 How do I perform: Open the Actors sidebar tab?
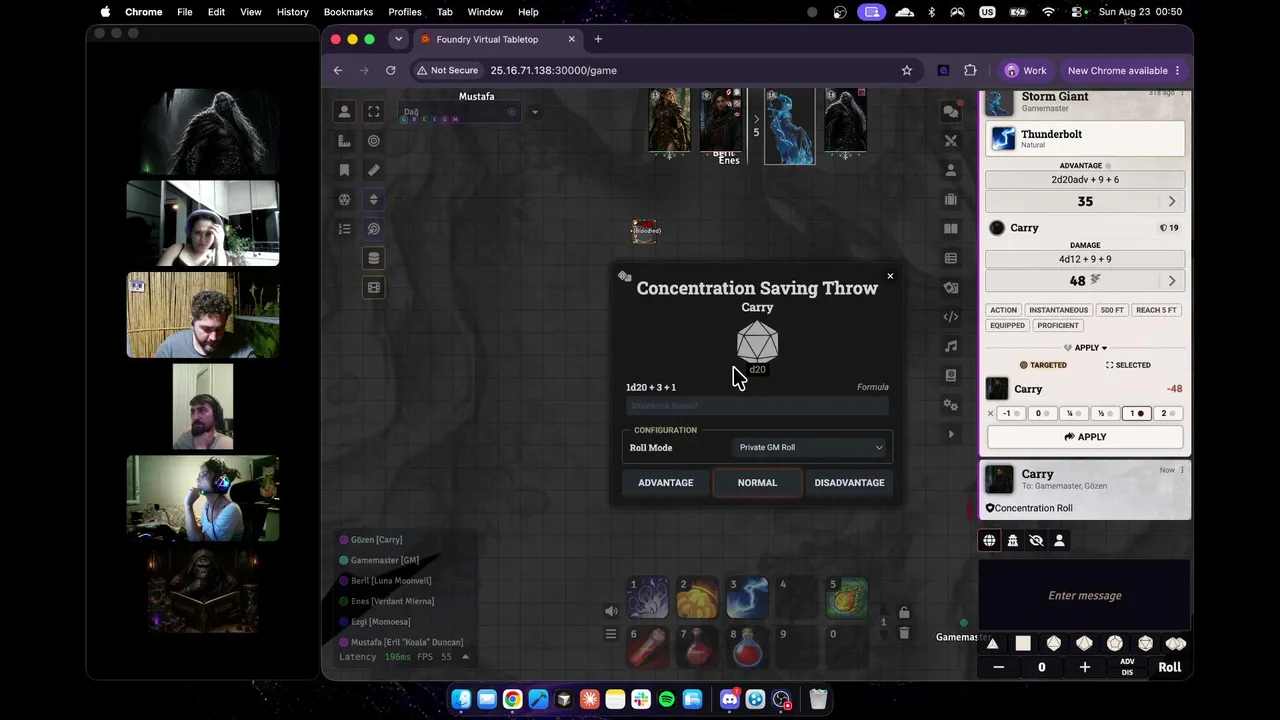pos(951,170)
